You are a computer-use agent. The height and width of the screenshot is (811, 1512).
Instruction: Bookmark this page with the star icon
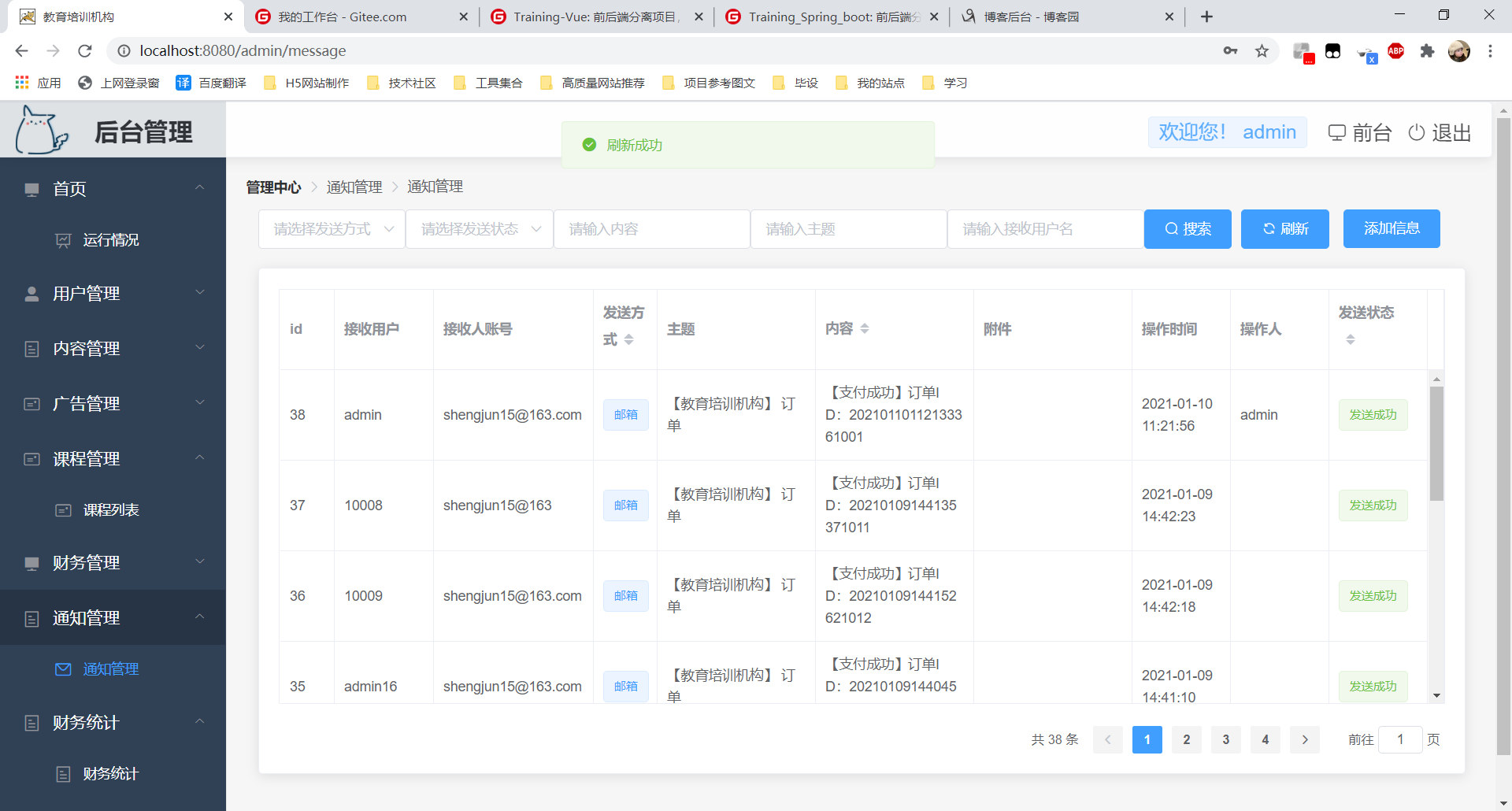(1262, 50)
